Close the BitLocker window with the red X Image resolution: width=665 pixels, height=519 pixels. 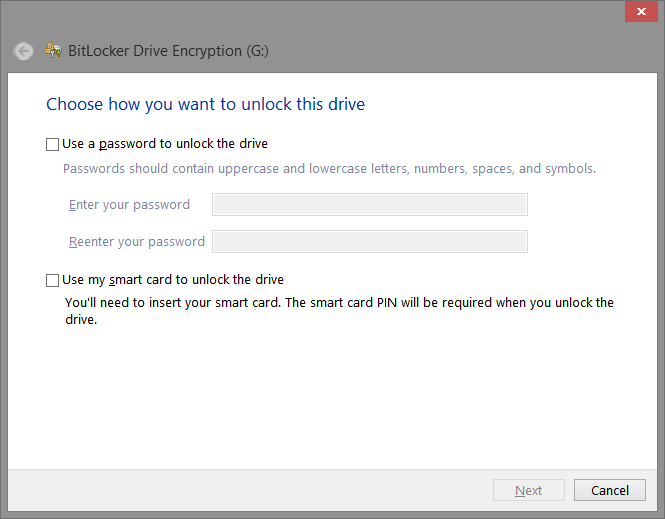pyautogui.click(x=639, y=13)
